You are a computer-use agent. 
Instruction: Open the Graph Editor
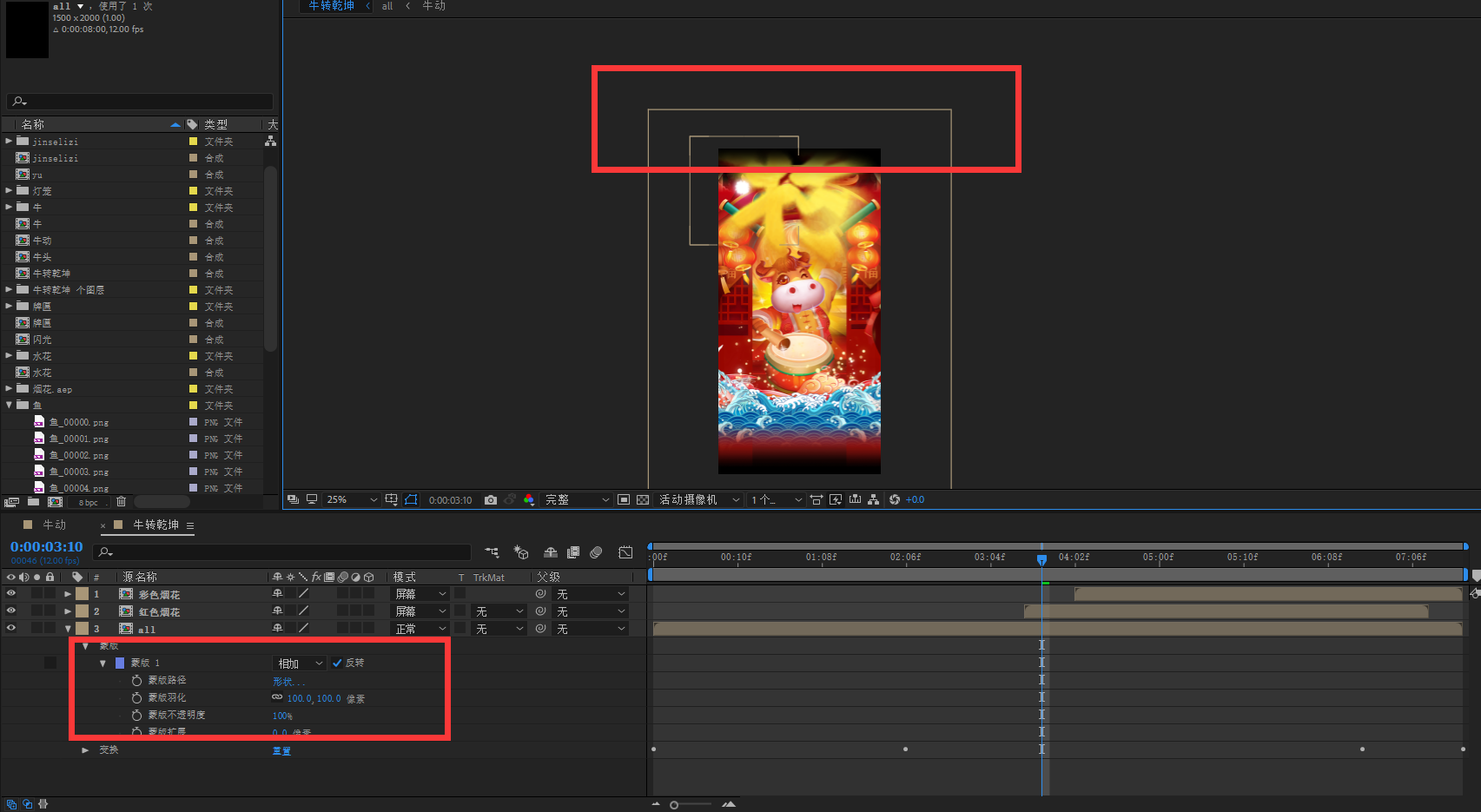point(625,552)
